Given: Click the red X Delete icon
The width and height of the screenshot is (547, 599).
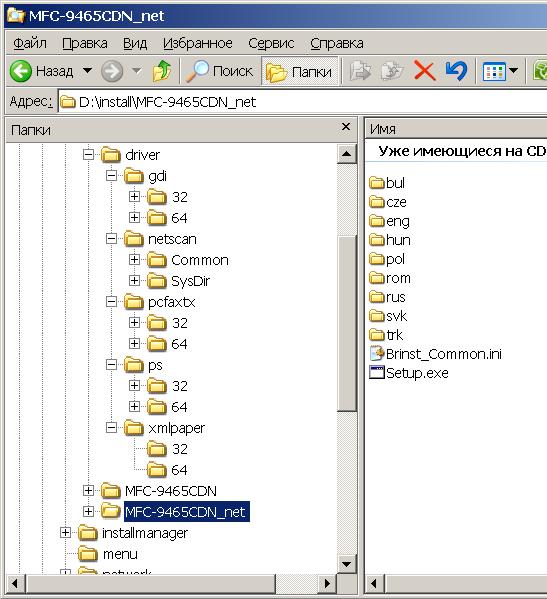Looking at the screenshot, I should (x=425, y=71).
